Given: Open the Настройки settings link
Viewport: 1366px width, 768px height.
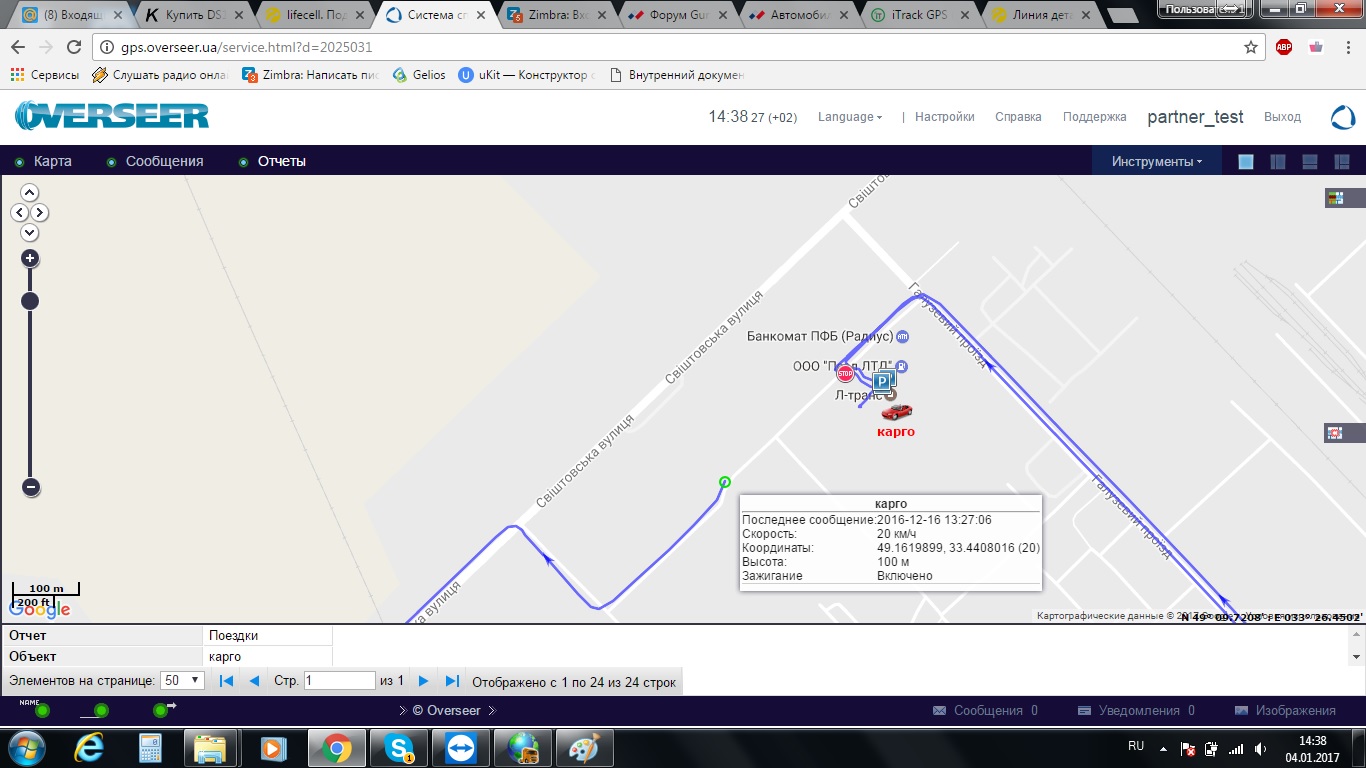Looking at the screenshot, I should point(944,117).
